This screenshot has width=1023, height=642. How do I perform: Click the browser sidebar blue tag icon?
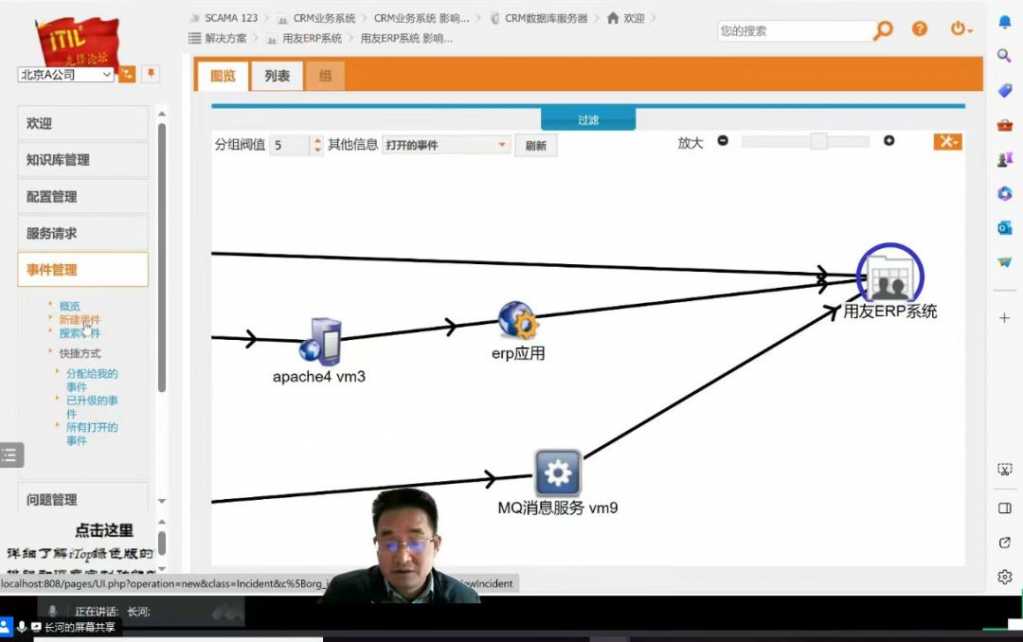point(1005,91)
